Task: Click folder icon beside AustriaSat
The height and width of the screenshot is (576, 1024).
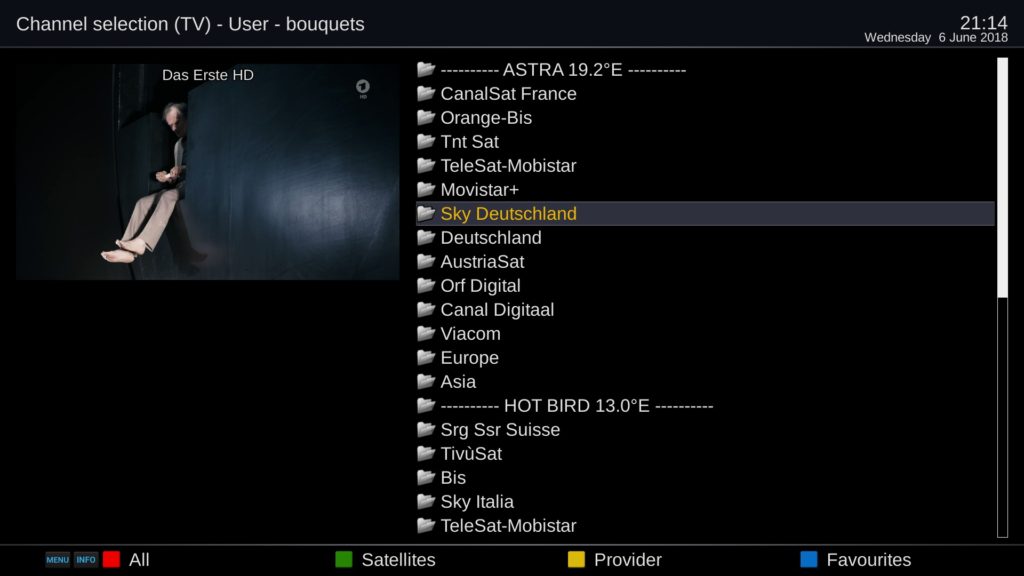Action: pyautogui.click(x=426, y=261)
